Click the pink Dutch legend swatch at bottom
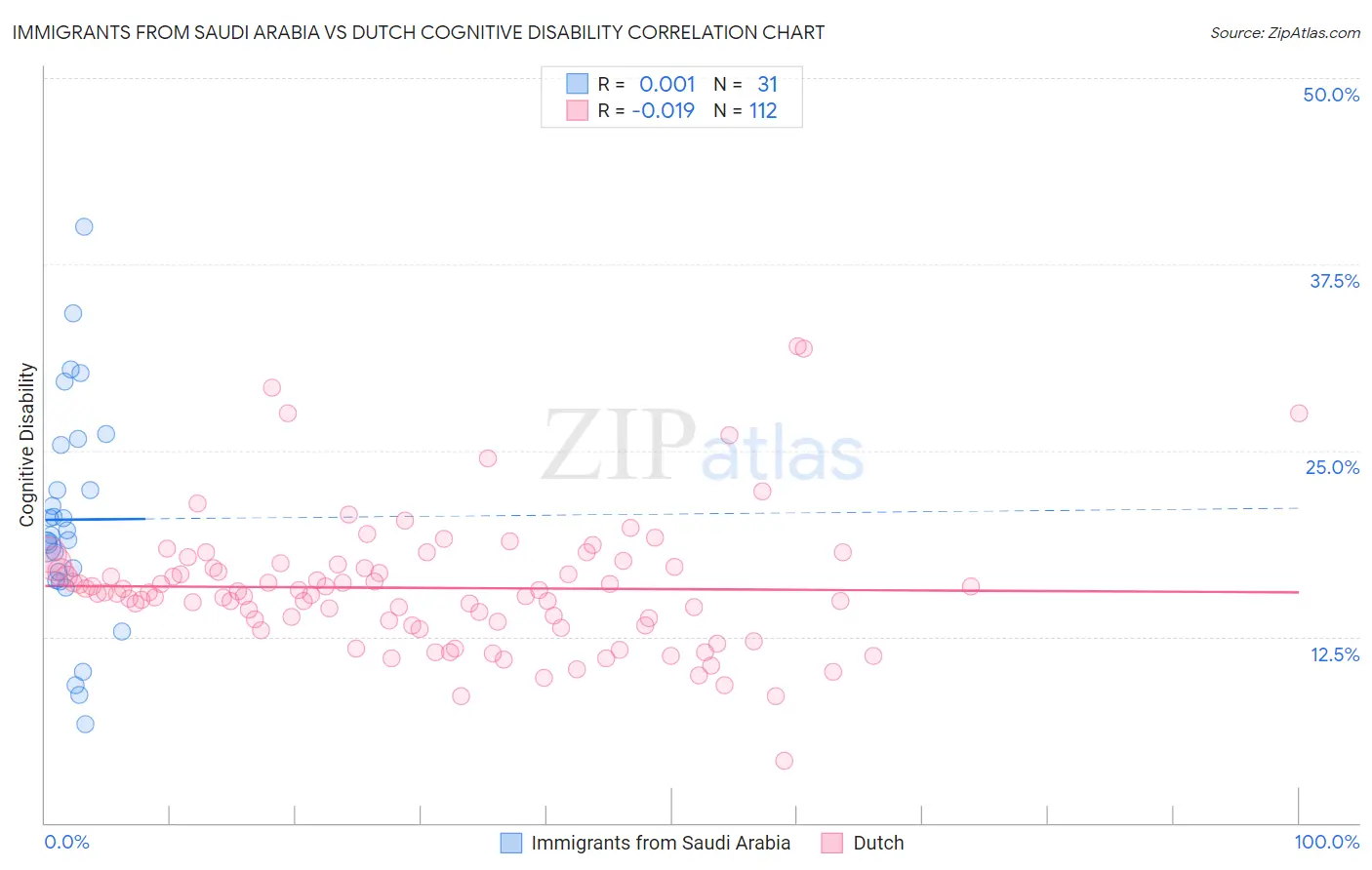The height and width of the screenshot is (870, 1372). (x=831, y=843)
